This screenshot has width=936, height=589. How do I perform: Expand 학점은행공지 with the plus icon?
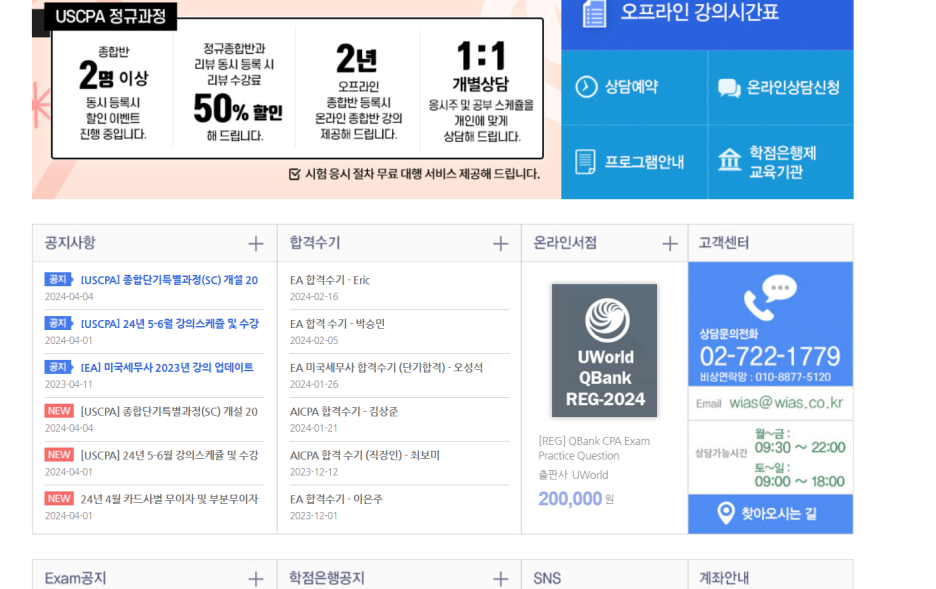click(x=500, y=579)
